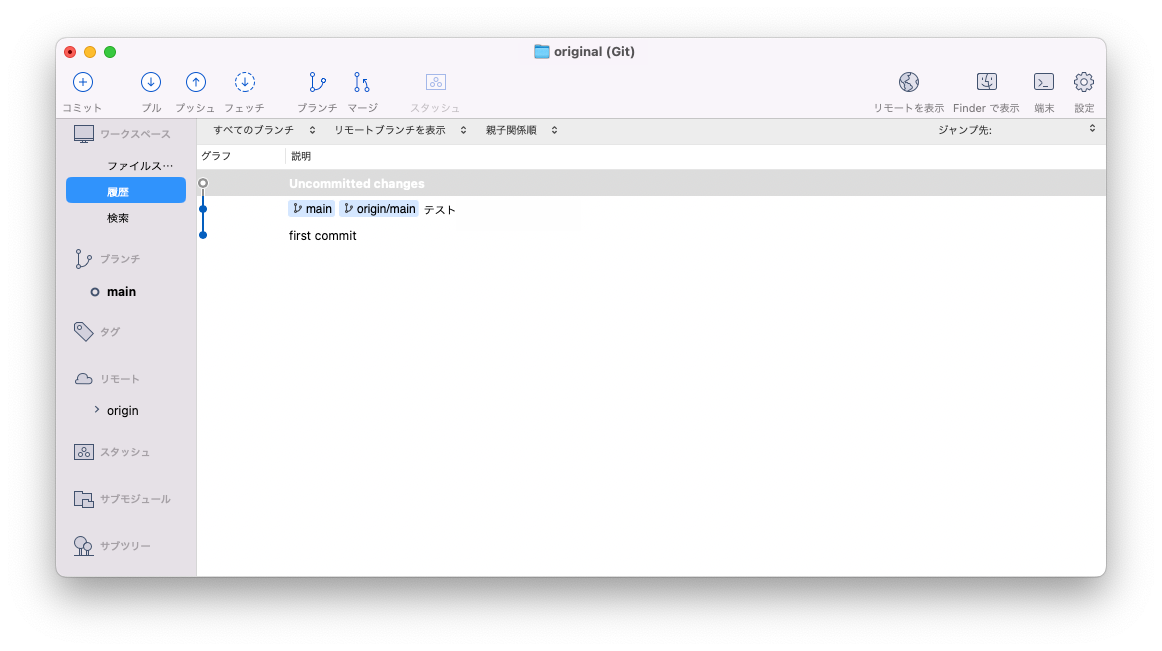1162x651 pixels.
Task: Select the first commit row
Action: pyautogui.click(x=400, y=235)
